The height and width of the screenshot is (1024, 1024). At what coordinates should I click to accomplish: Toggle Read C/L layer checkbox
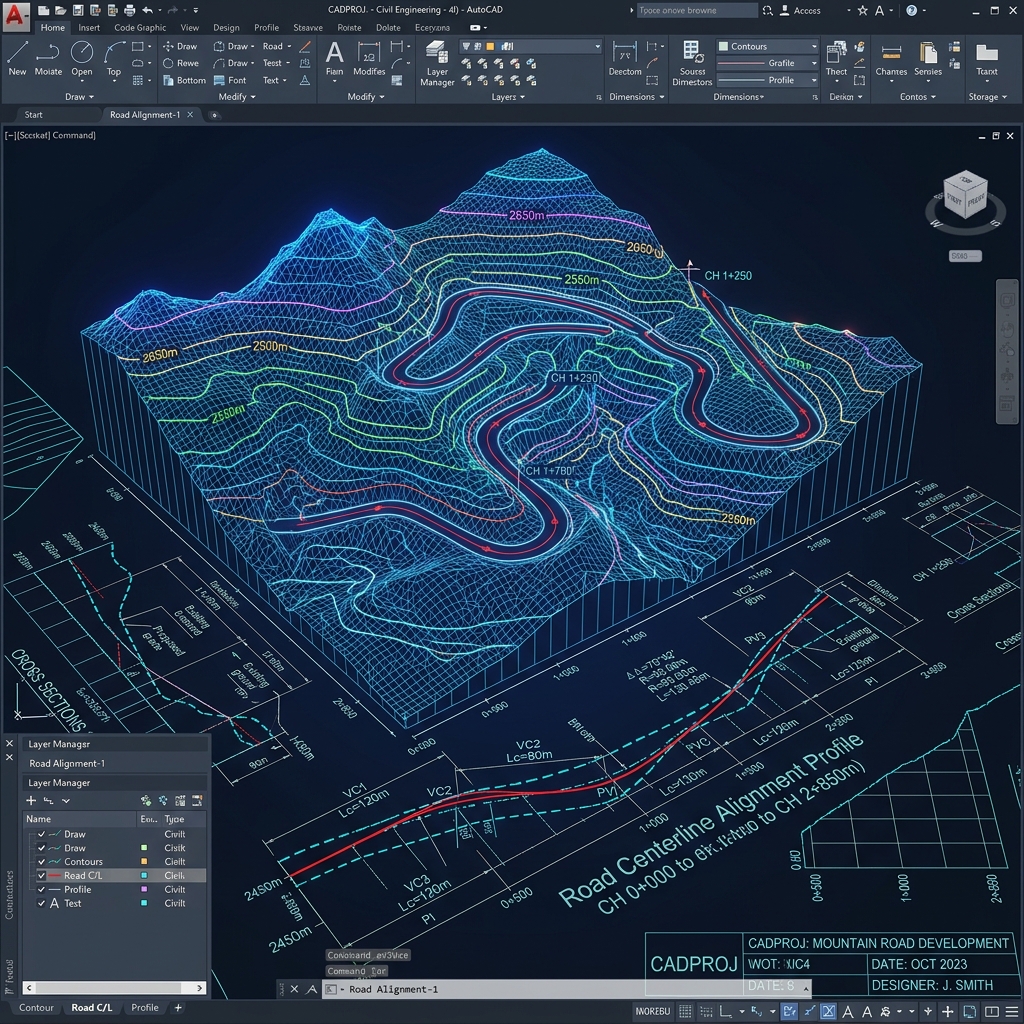pyautogui.click(x=41, y=875)
